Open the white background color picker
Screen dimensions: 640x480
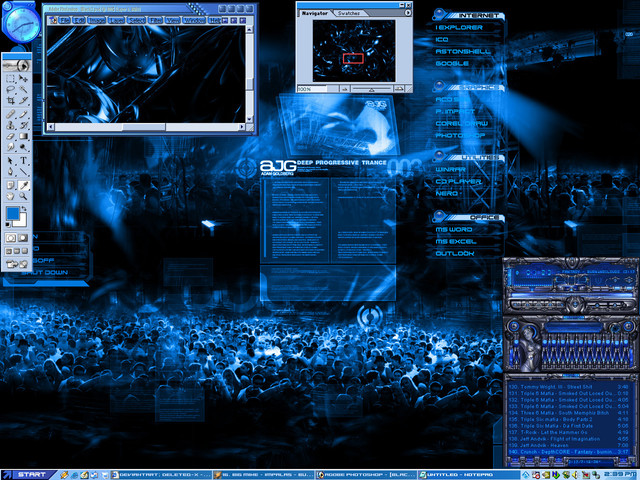[x=21, y=222]
